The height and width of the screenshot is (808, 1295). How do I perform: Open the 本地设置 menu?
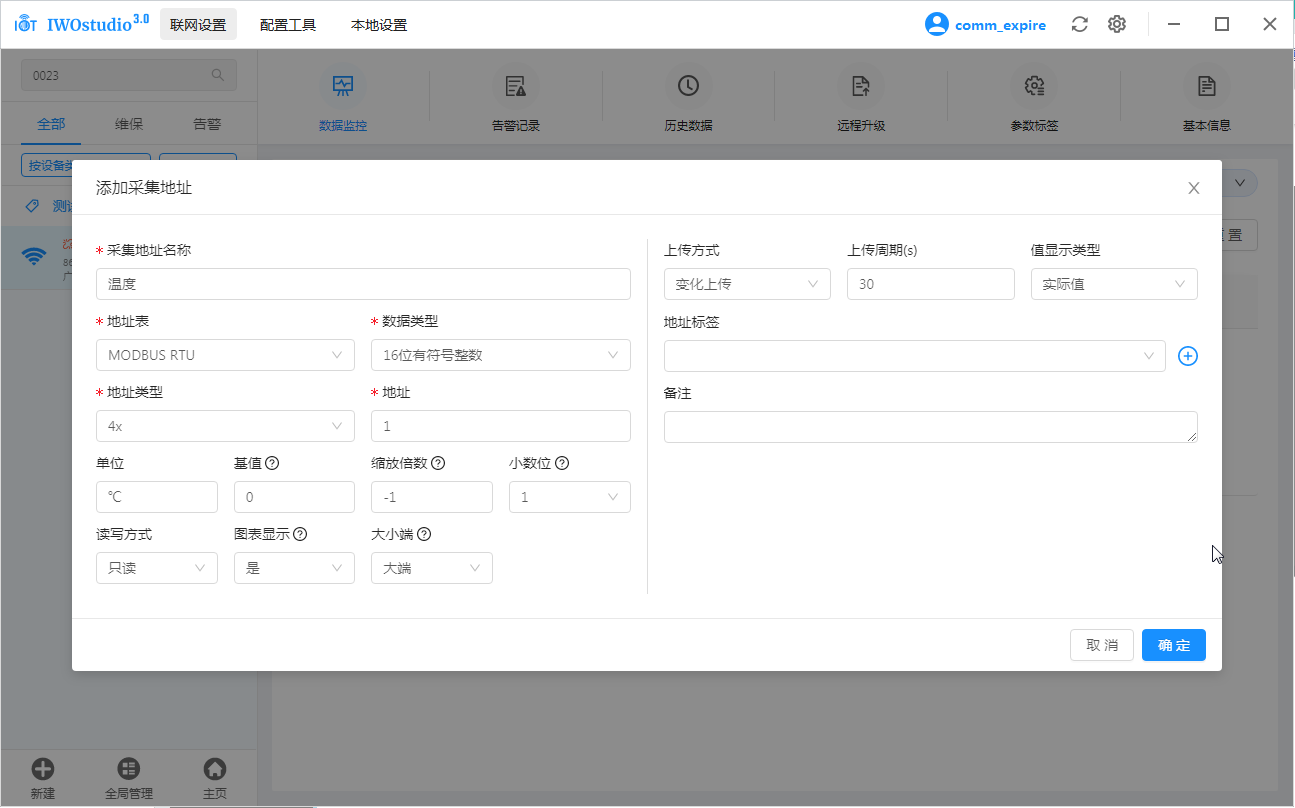[379, 25]
